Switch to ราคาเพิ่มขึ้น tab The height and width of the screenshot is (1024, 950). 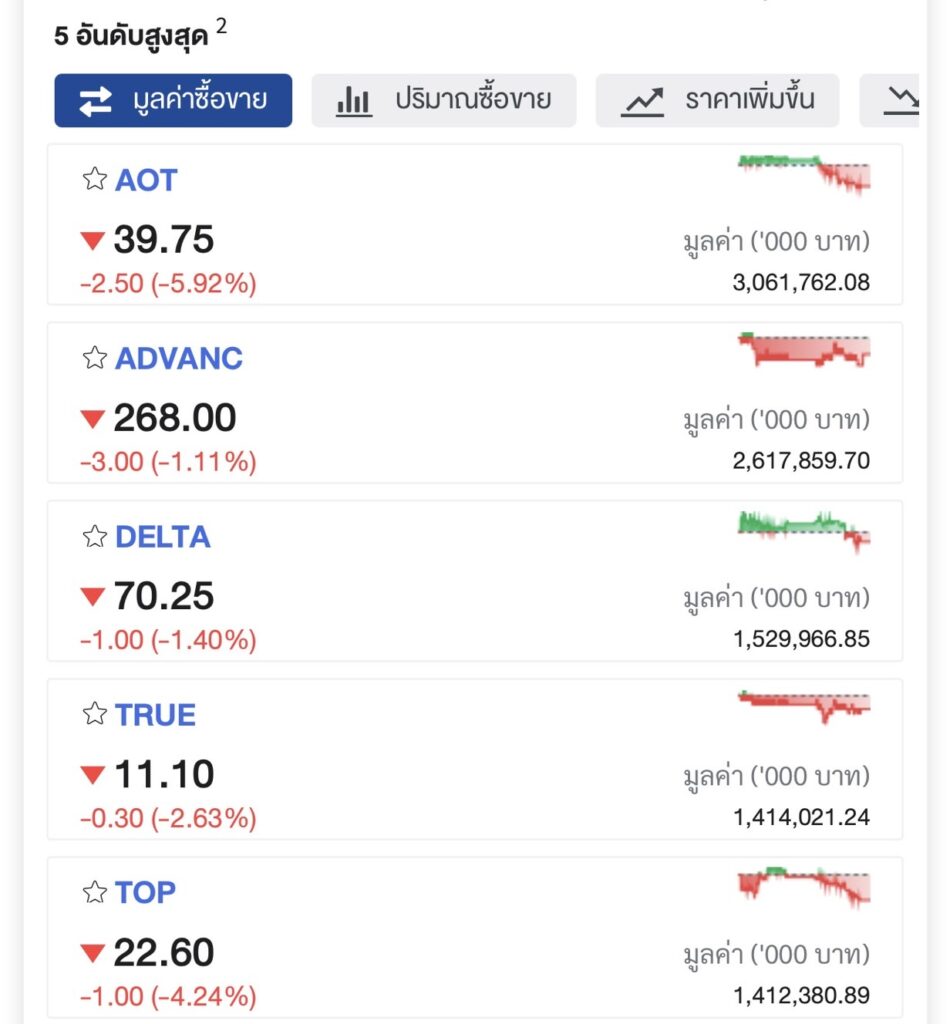(x=718, y=101)
